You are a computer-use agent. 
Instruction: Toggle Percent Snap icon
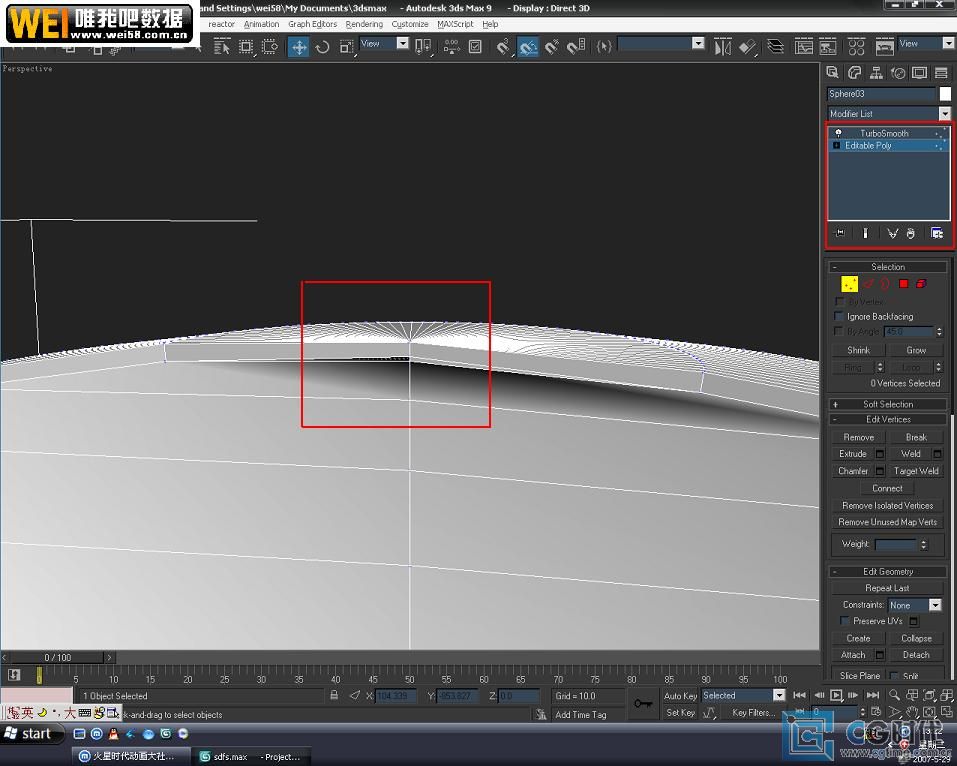(552, 47)
